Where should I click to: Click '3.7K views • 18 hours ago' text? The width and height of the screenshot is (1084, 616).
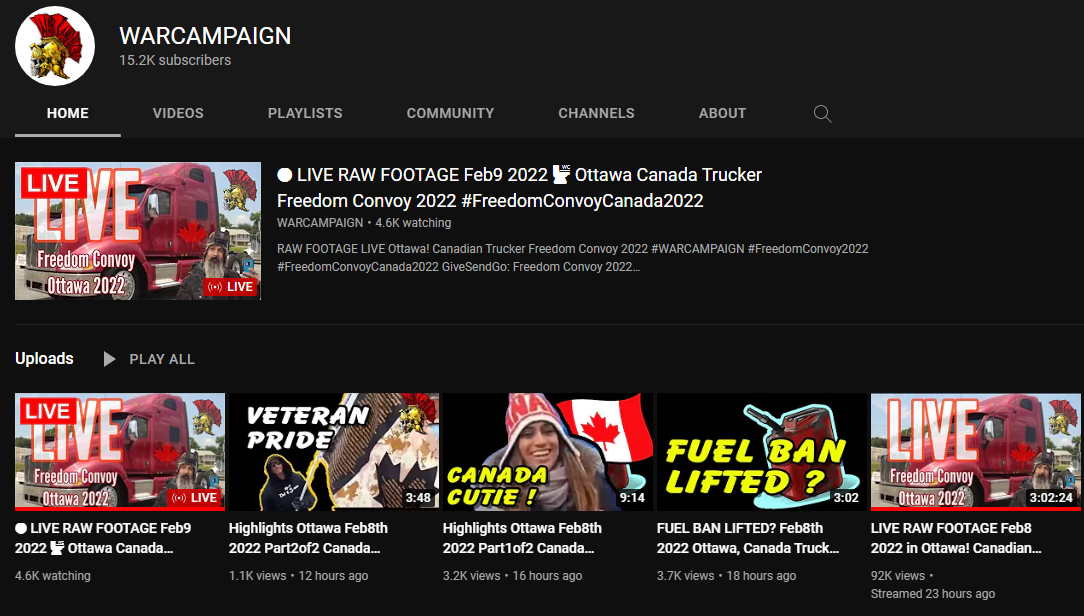point(727,575)
